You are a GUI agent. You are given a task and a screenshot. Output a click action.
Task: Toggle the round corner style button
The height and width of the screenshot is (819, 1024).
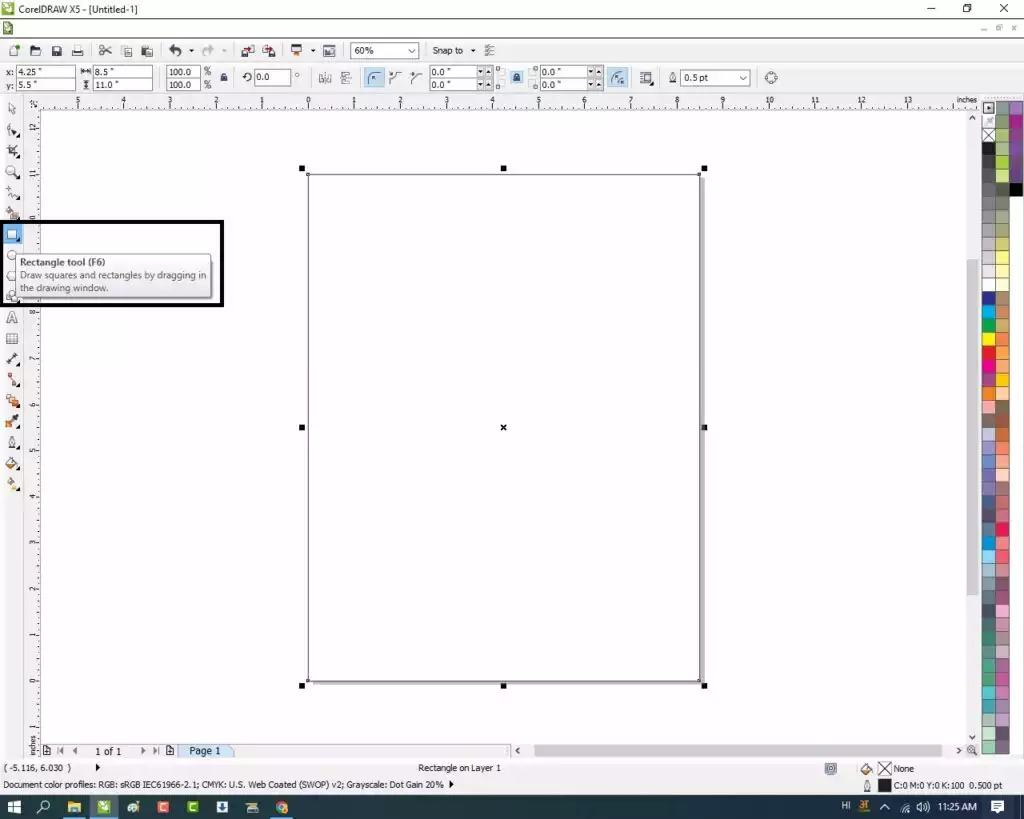(x=374, y=78)
